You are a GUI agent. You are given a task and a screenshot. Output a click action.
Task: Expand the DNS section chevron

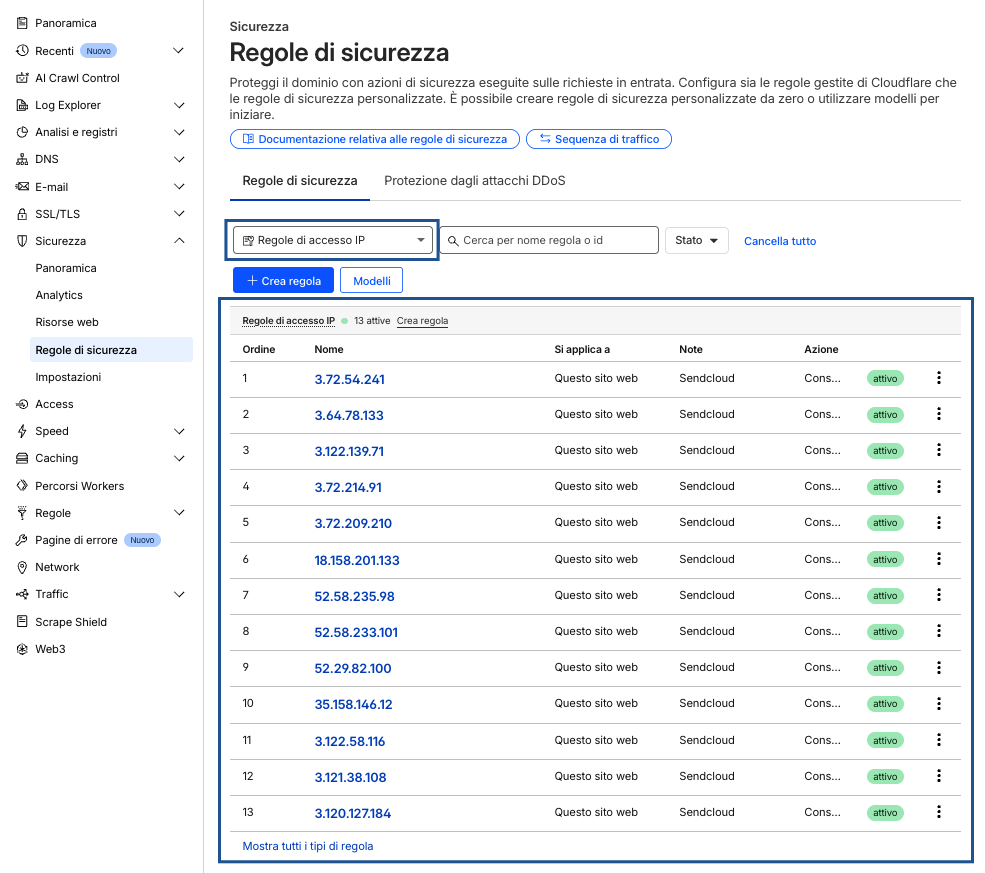pyautogui.click(x=178, y=159)
